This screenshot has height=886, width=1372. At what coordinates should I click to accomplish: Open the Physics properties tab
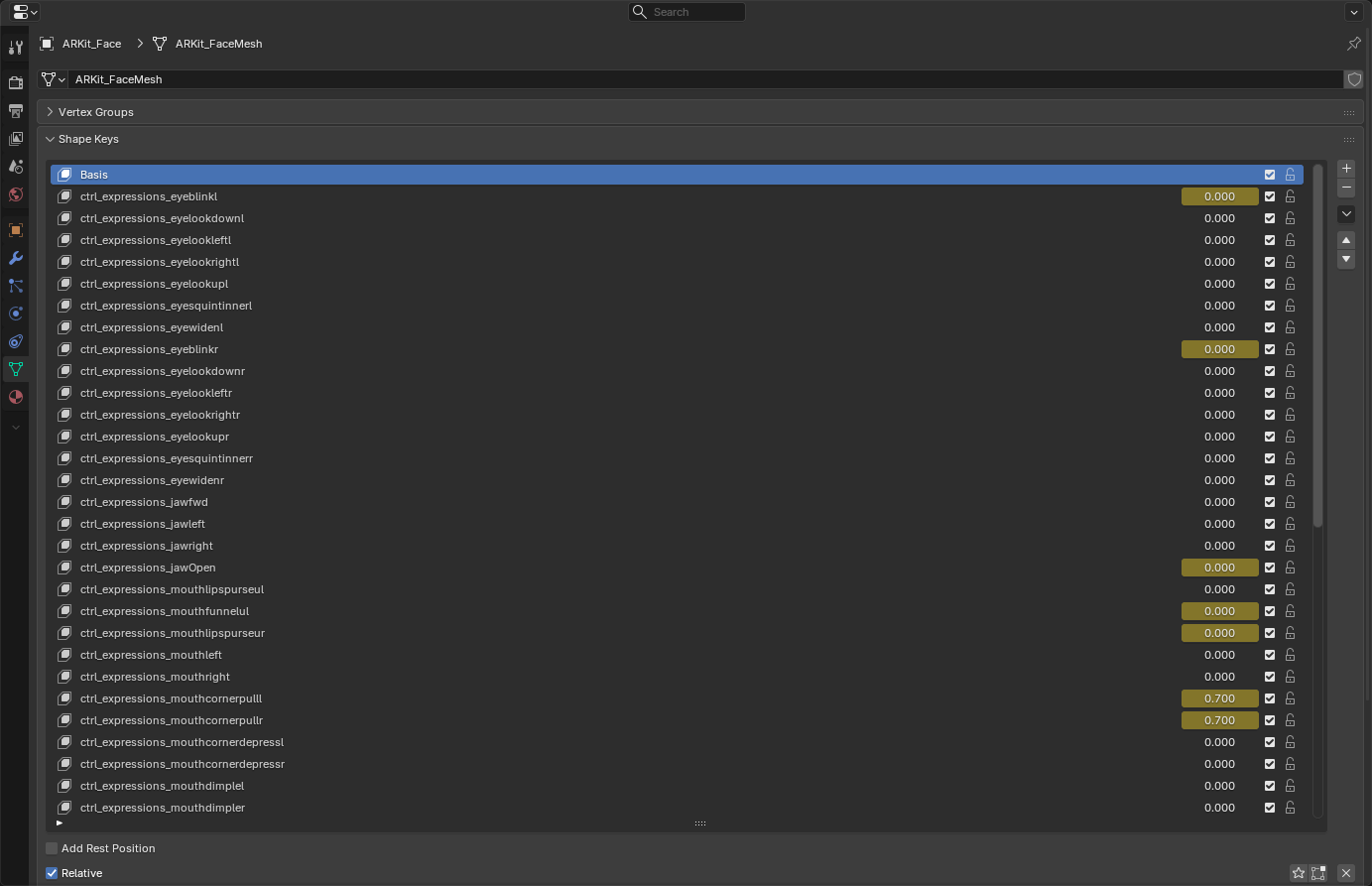coord(15,314)
